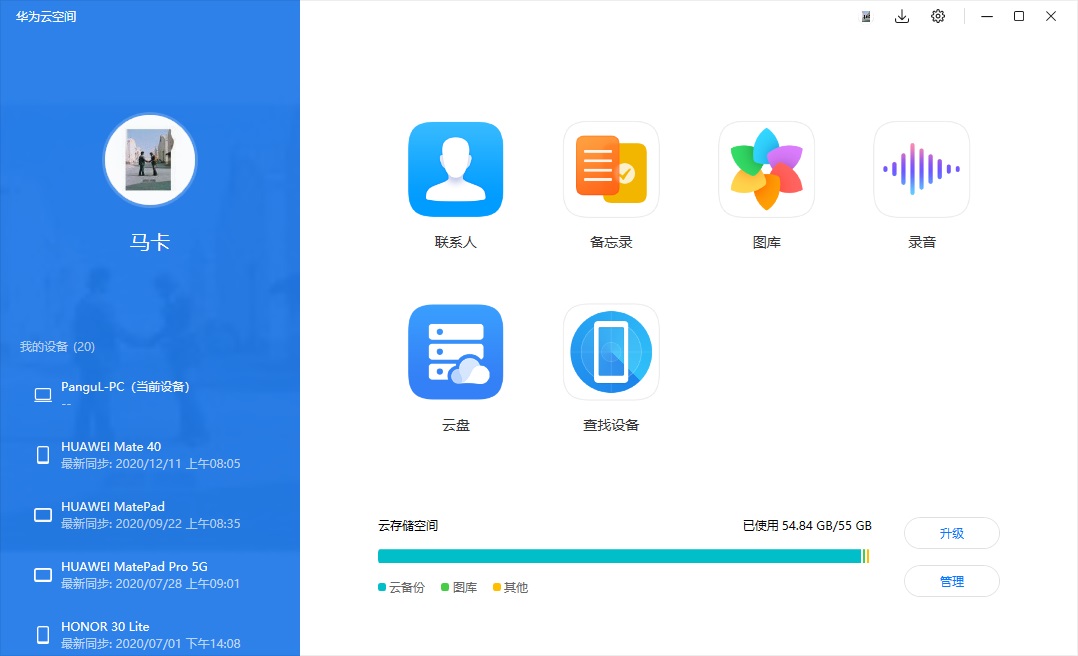
Task: Click the 查找设备 label text
Action: [610, 425]
